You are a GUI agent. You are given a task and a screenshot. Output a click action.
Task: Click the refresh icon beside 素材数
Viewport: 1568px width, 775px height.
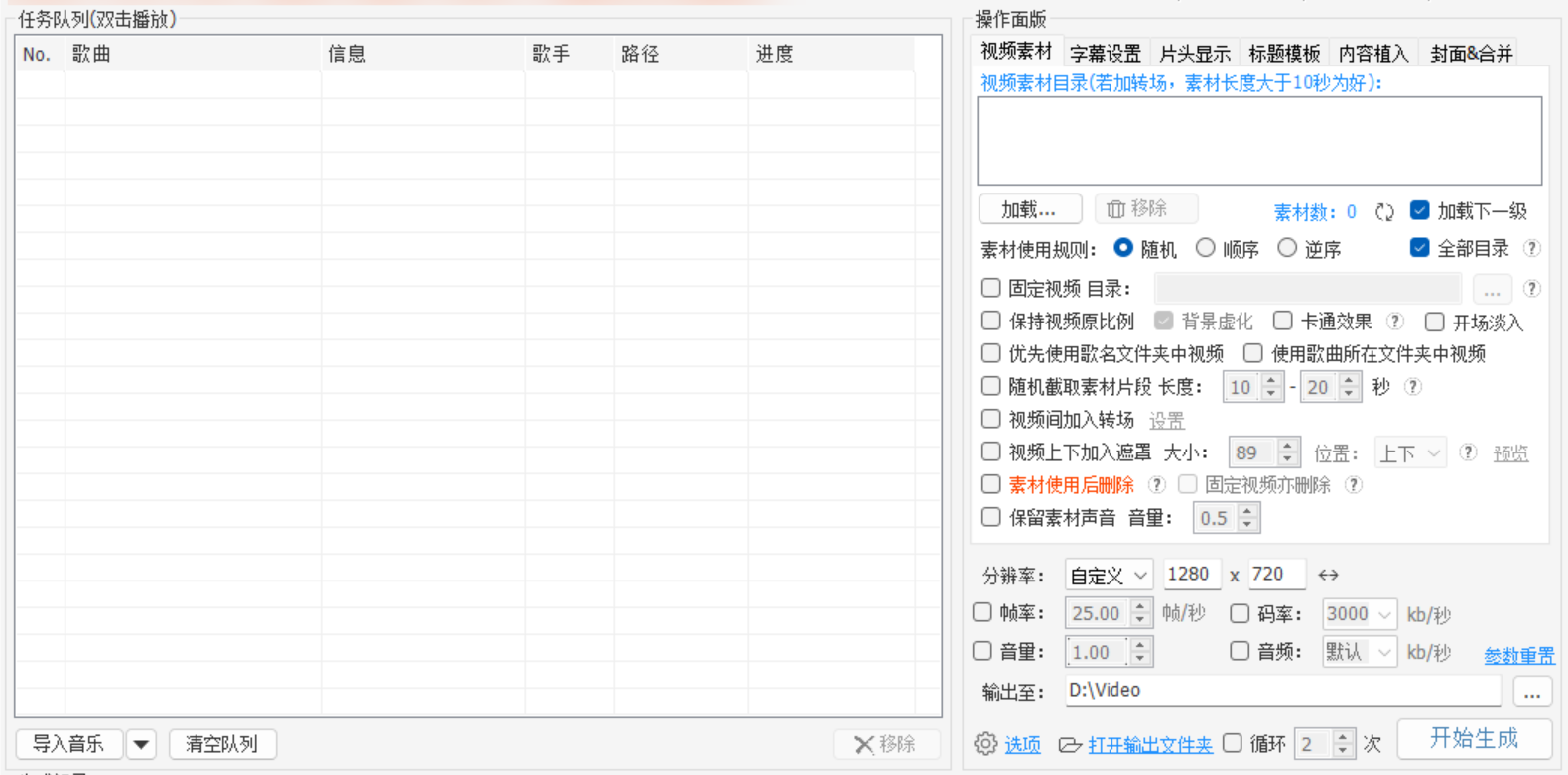(1384, 211)
